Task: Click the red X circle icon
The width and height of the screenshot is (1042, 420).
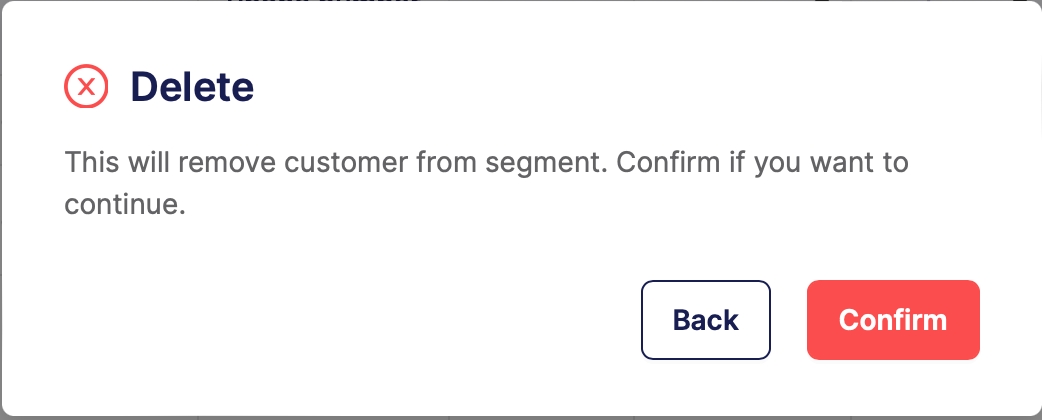Action: tap(86, 88)
